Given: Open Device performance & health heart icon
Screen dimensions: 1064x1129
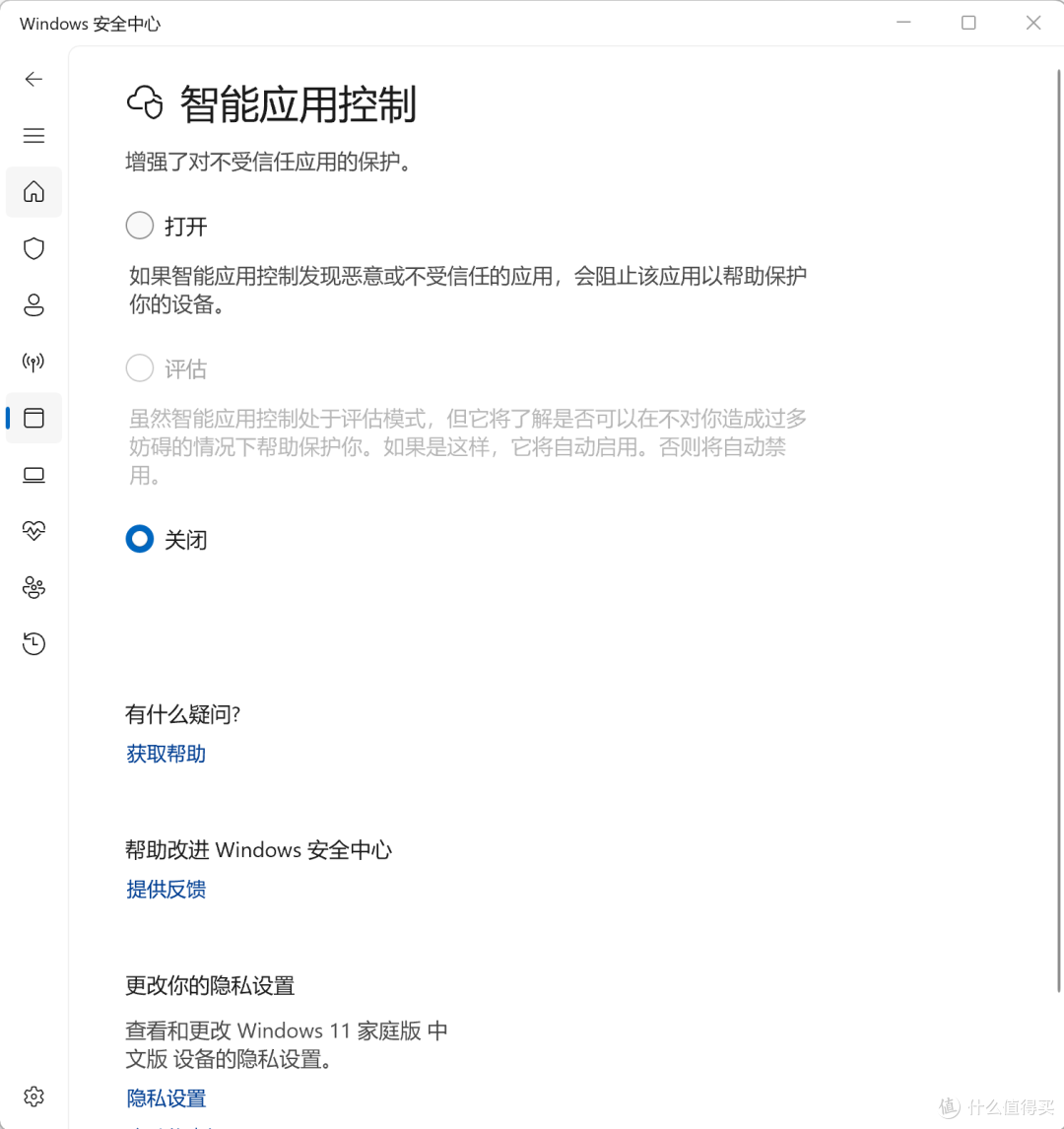Looking at the screenshot, I should point(33,531).
